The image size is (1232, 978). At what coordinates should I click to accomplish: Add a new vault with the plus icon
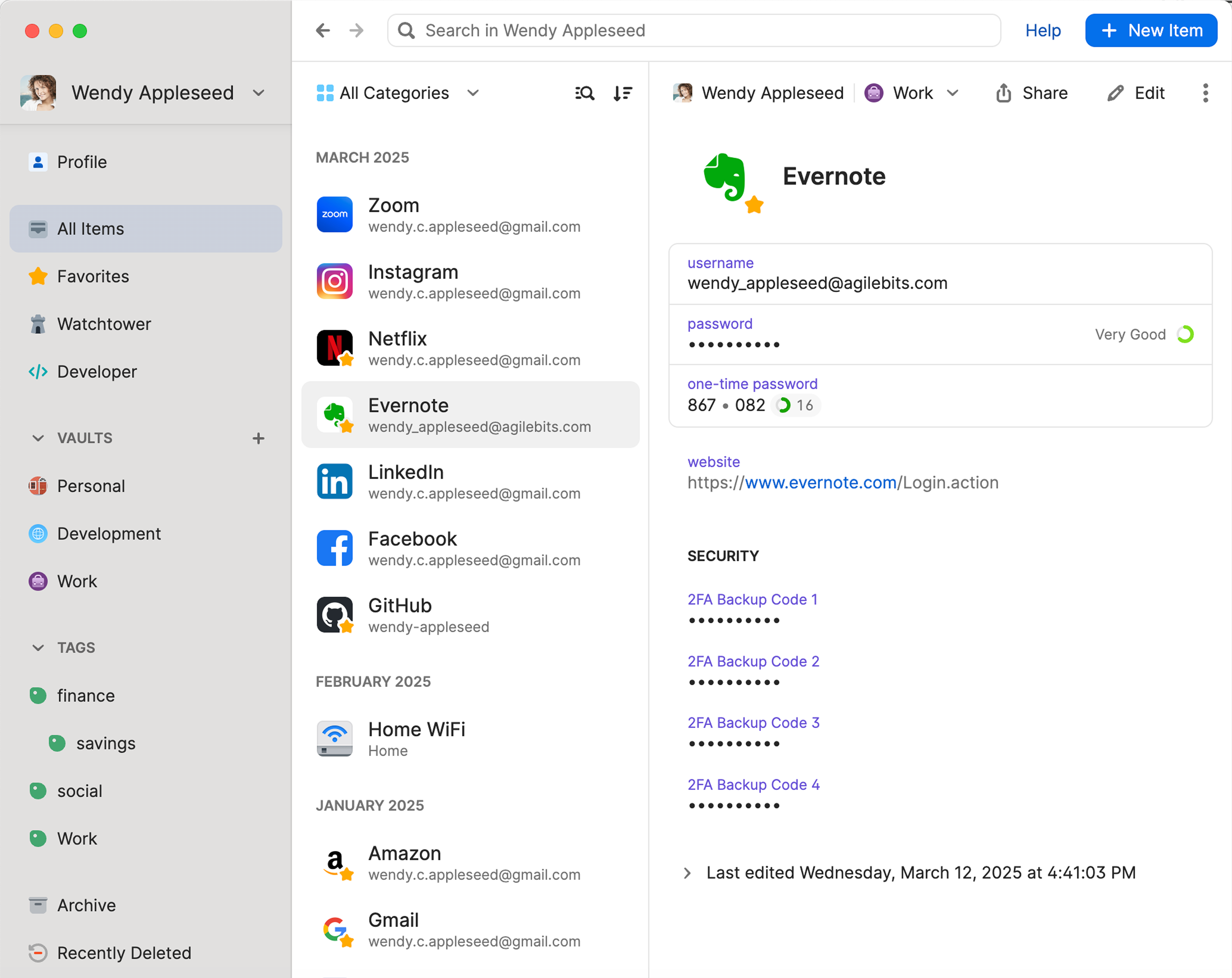[258, 438]
